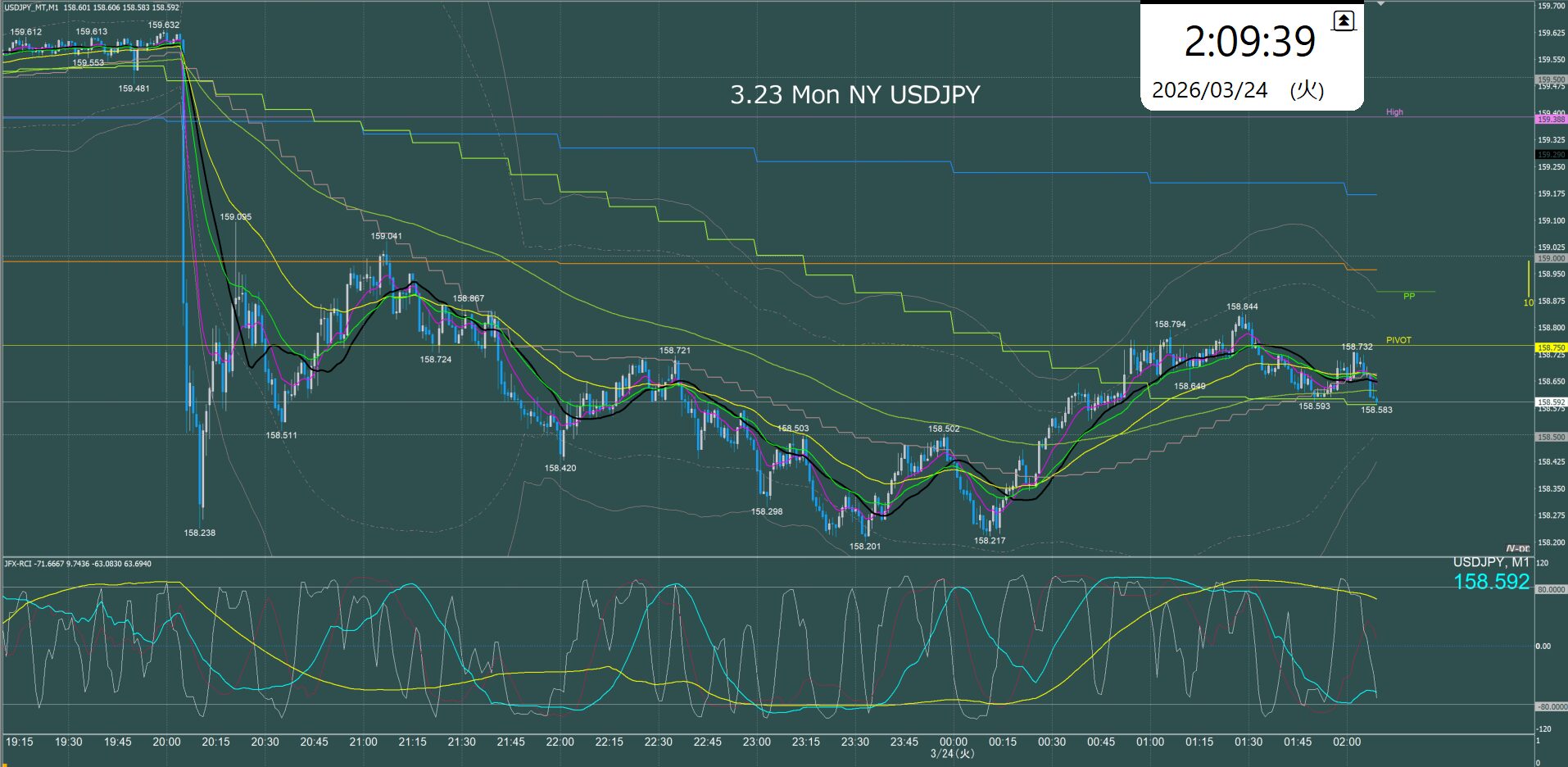Click the 2:09:39 clock time display

pyautogui.click(x=1249, y=42)
